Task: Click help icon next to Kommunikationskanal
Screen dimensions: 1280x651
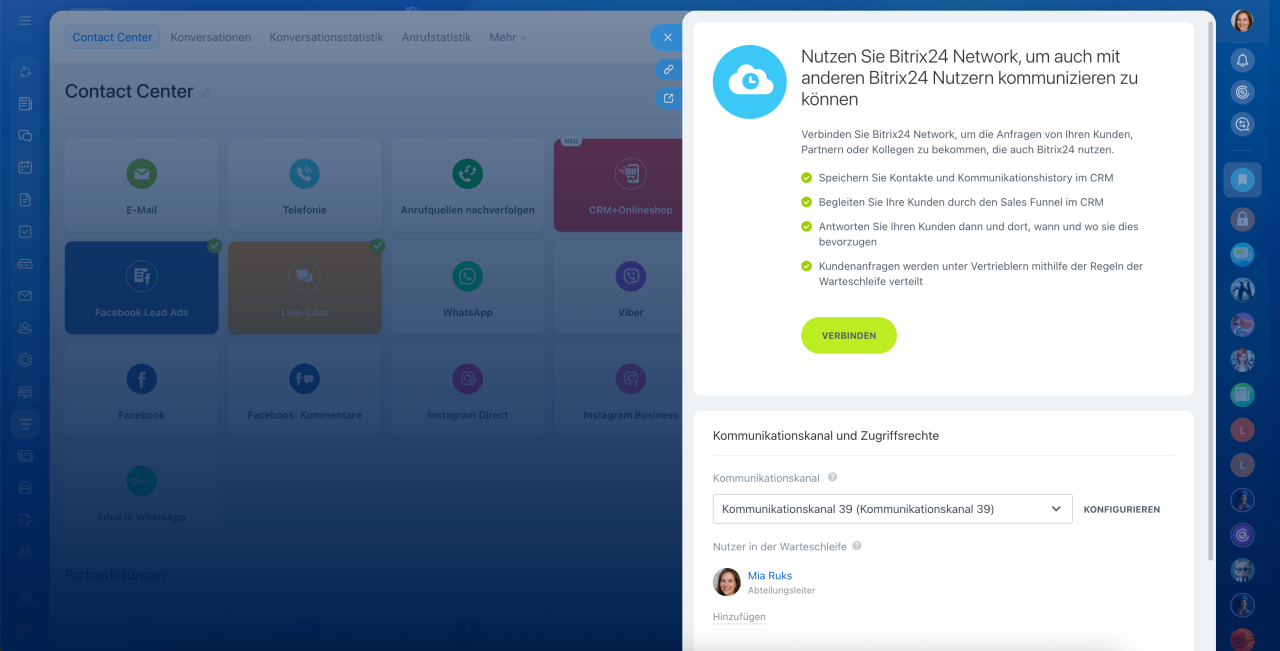Action: tap(832, 478)
